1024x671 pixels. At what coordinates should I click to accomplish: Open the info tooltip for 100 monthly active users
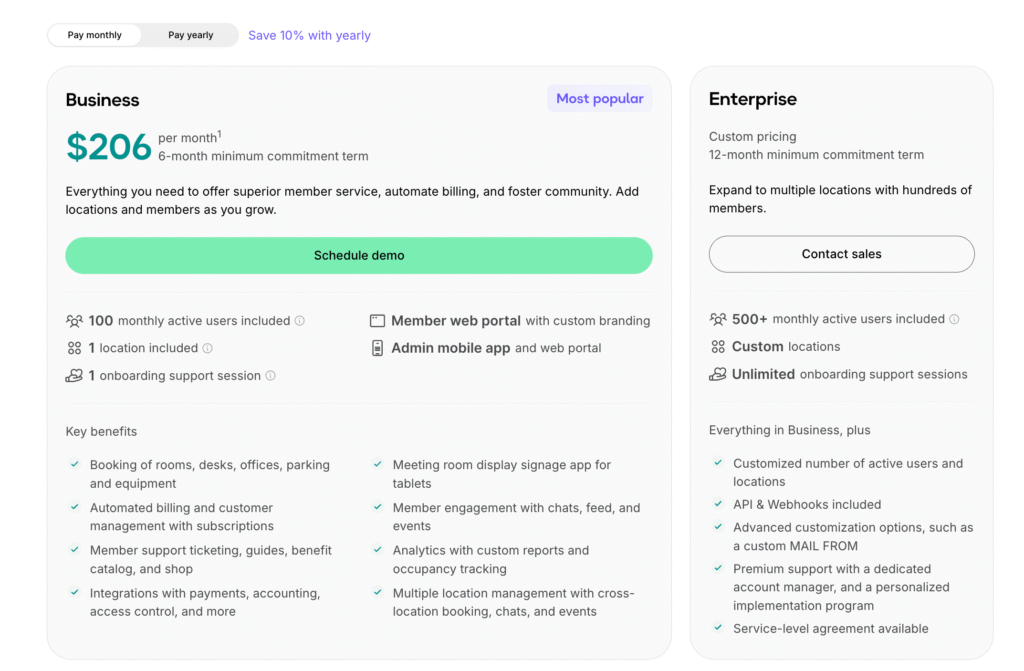299,321
